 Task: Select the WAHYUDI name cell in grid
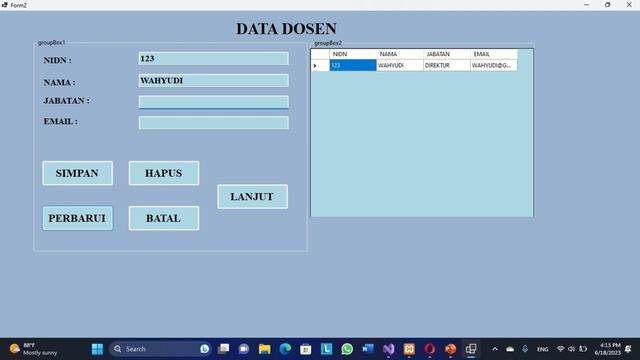[400, 65]
